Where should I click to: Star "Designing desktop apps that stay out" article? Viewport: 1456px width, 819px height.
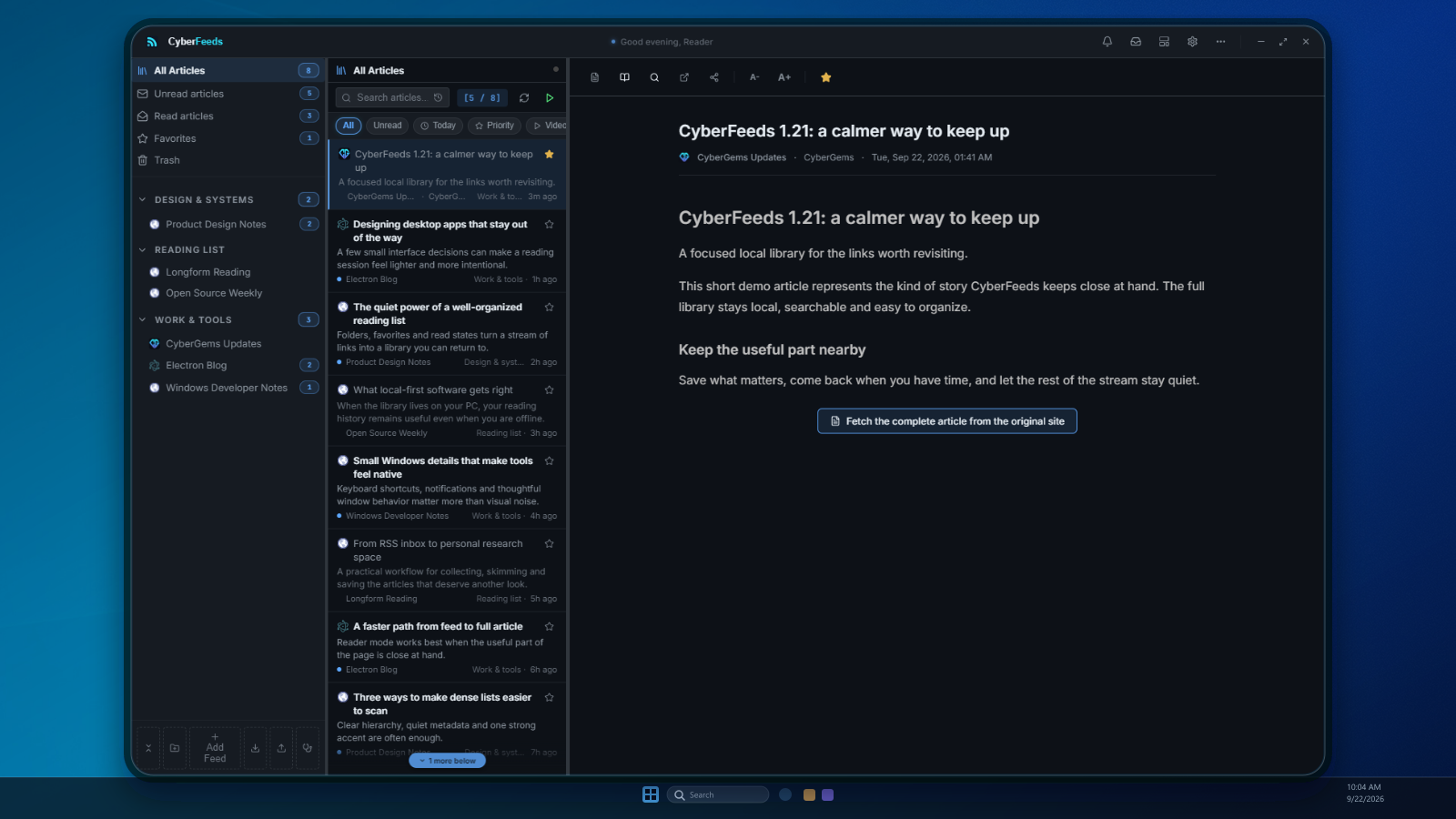coord(549,224)
